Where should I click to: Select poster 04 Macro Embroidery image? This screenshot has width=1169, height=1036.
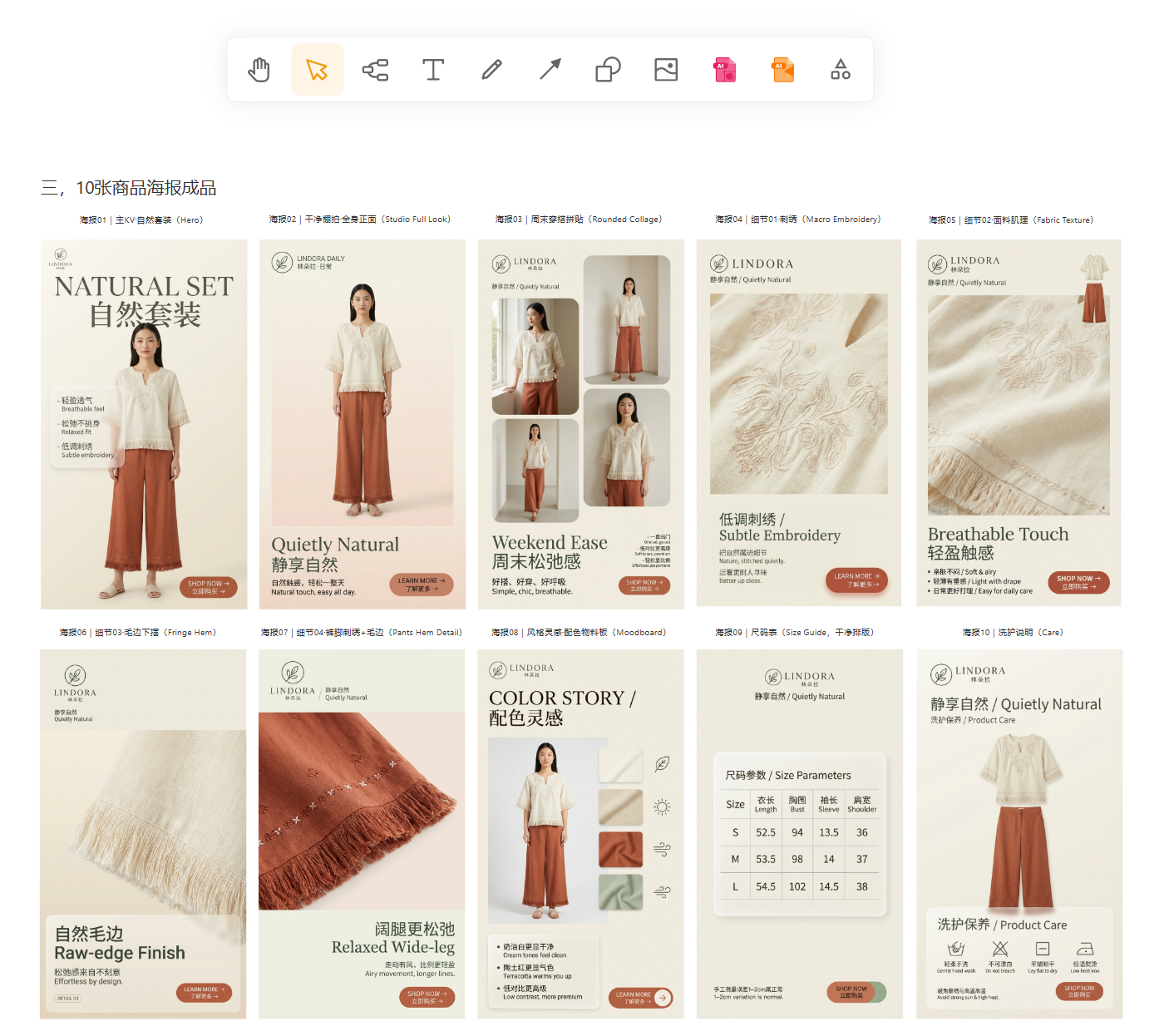pyautogui.click(x=799, y=423)
